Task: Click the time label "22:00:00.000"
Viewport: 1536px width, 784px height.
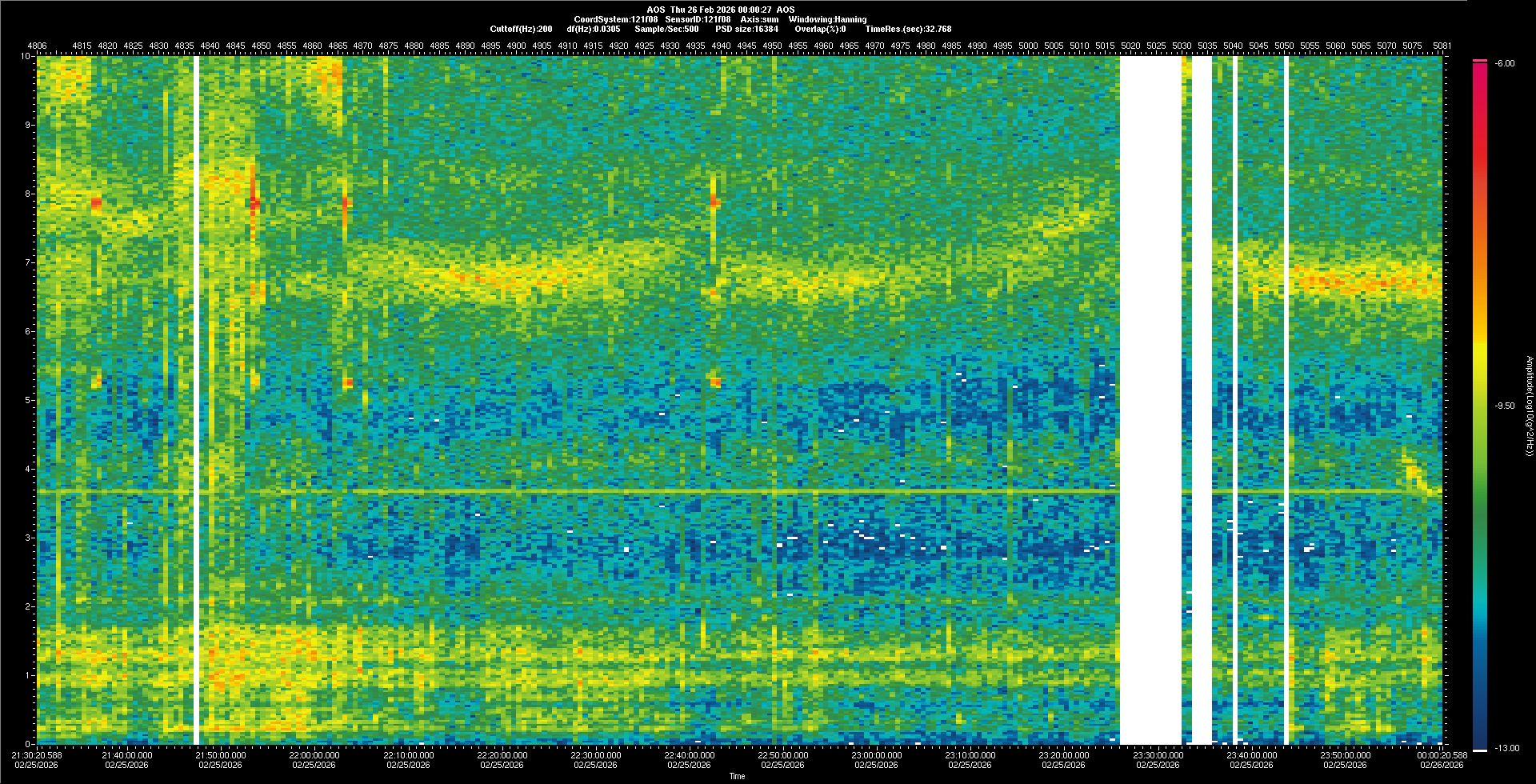Action: [x=315, y=754]
